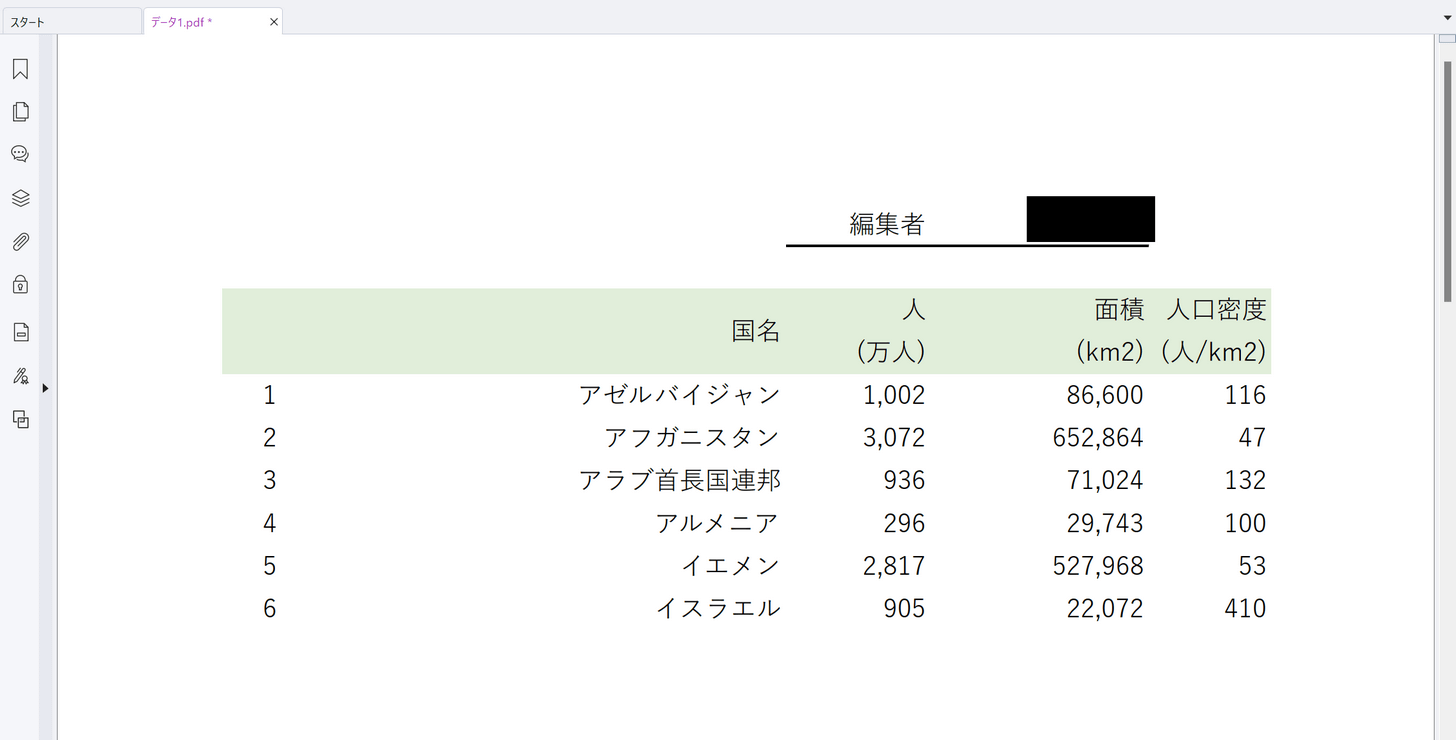
Task: Close the データ1.pdf tab
Action: click(x=274, y=21)
